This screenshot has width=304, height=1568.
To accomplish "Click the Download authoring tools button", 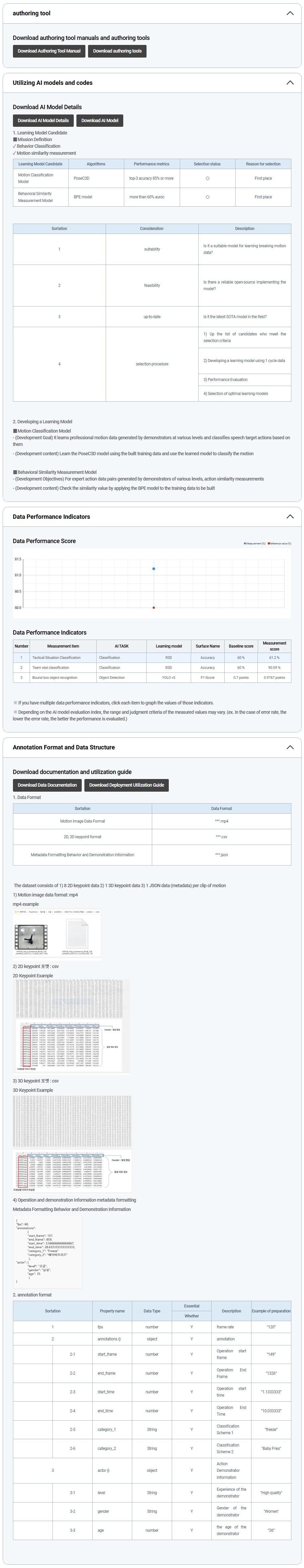I will (117, 51).
